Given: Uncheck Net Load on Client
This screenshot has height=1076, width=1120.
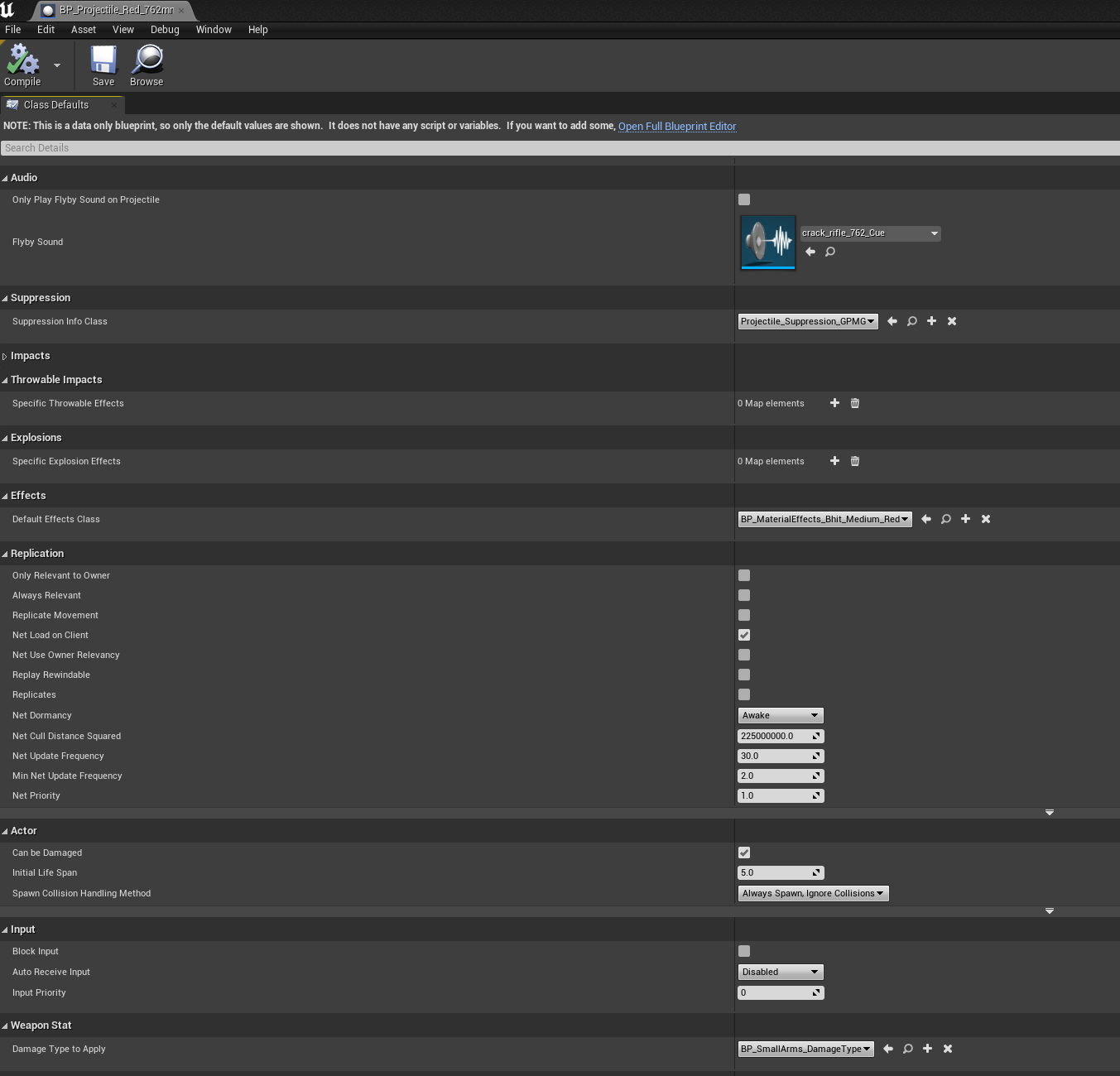Looking at the screenshot, I should [x=744, y=635].
